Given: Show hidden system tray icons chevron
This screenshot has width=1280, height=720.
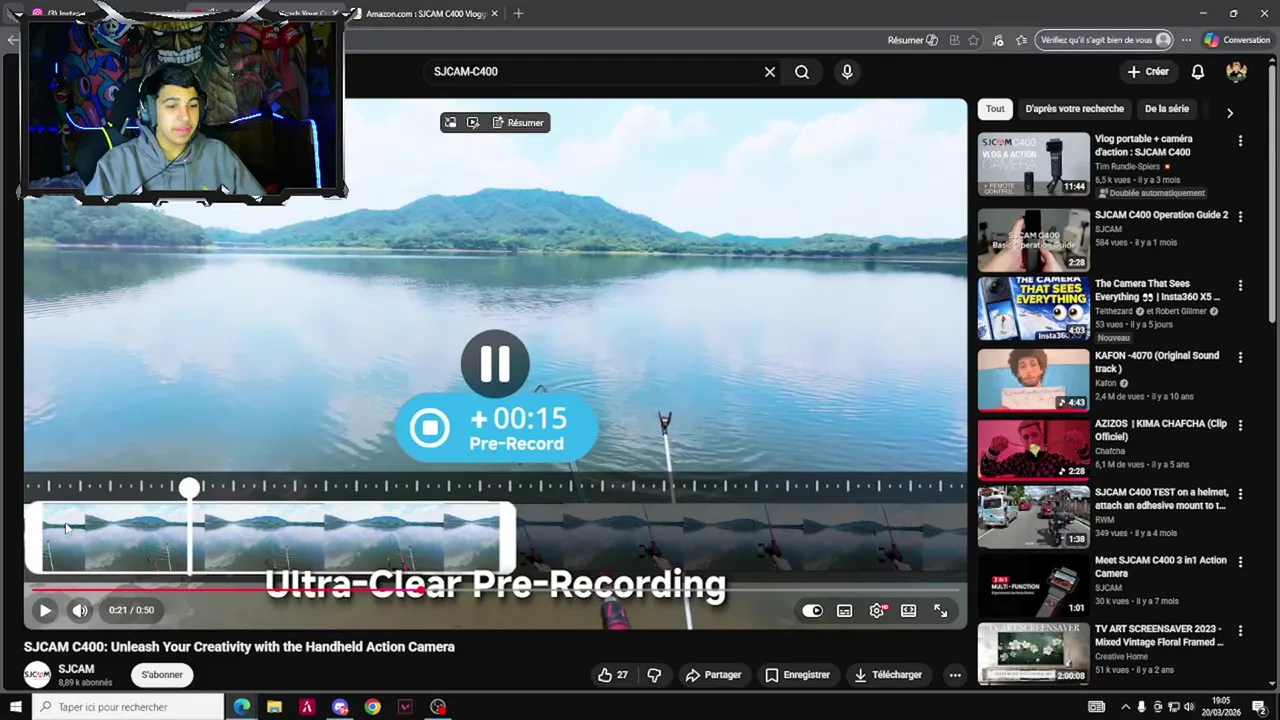Looking at the screenshot, I should point(1125,707).
